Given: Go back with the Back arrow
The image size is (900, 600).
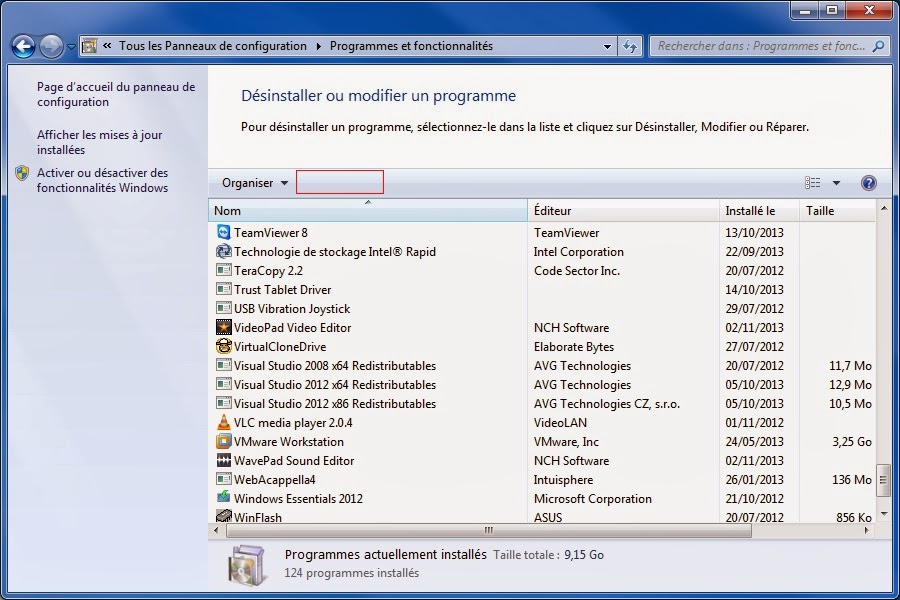Looking at the screenshot, I should [x=24, y=47].
